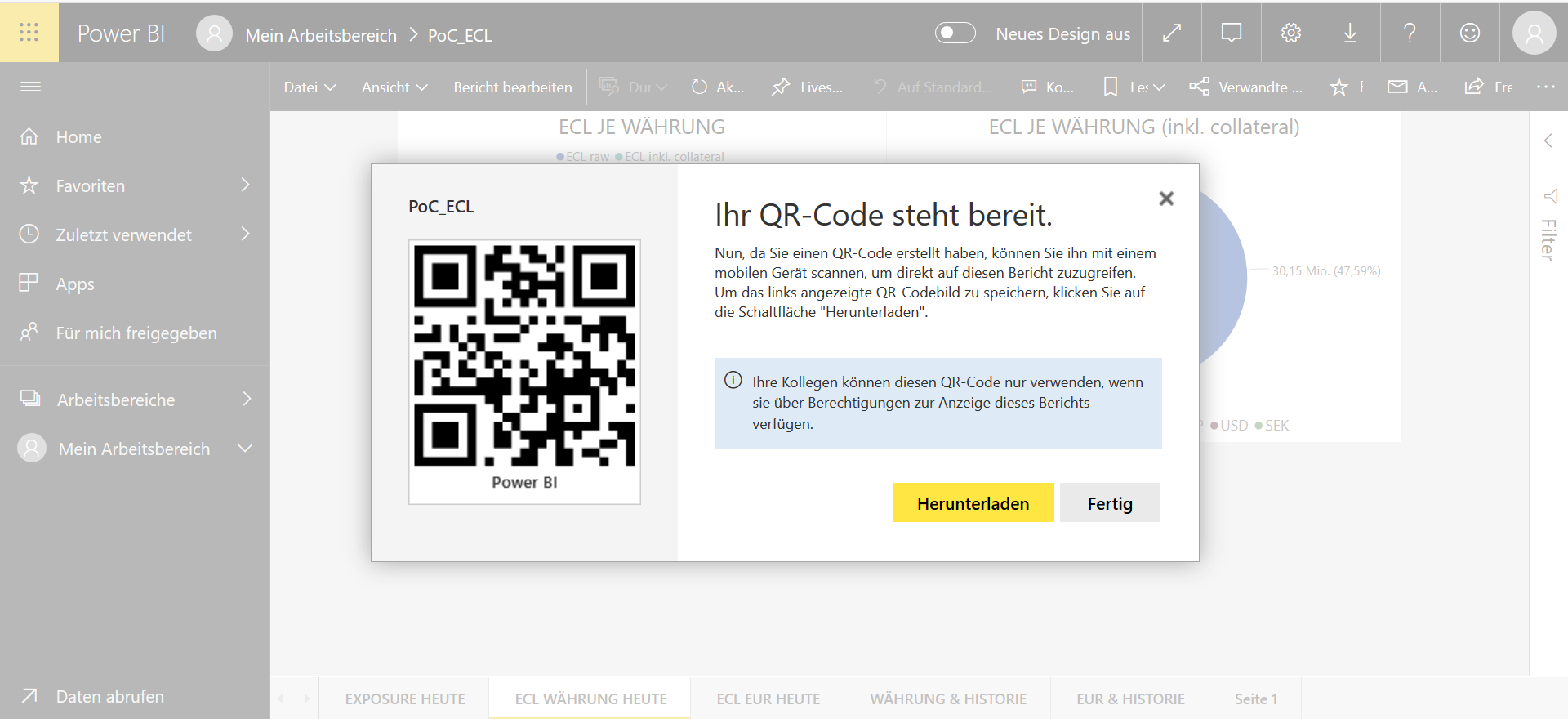Expand the Ansicht dropdown menu
Image resolution: width=1568 pixels, height=719 pixels.
click(x=394, y=87)
